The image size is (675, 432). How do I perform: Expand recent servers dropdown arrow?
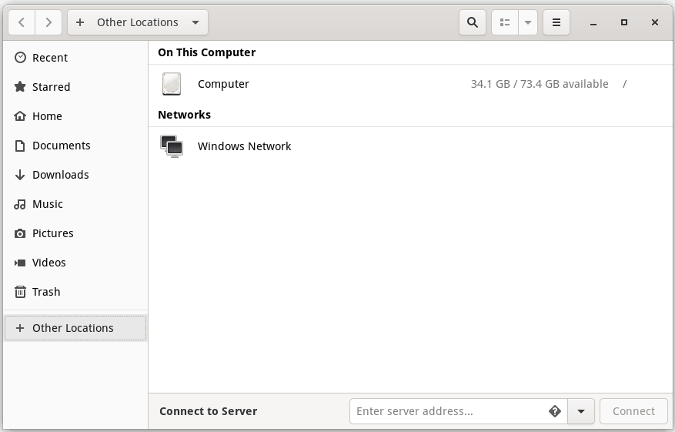[x=582, y=411]
